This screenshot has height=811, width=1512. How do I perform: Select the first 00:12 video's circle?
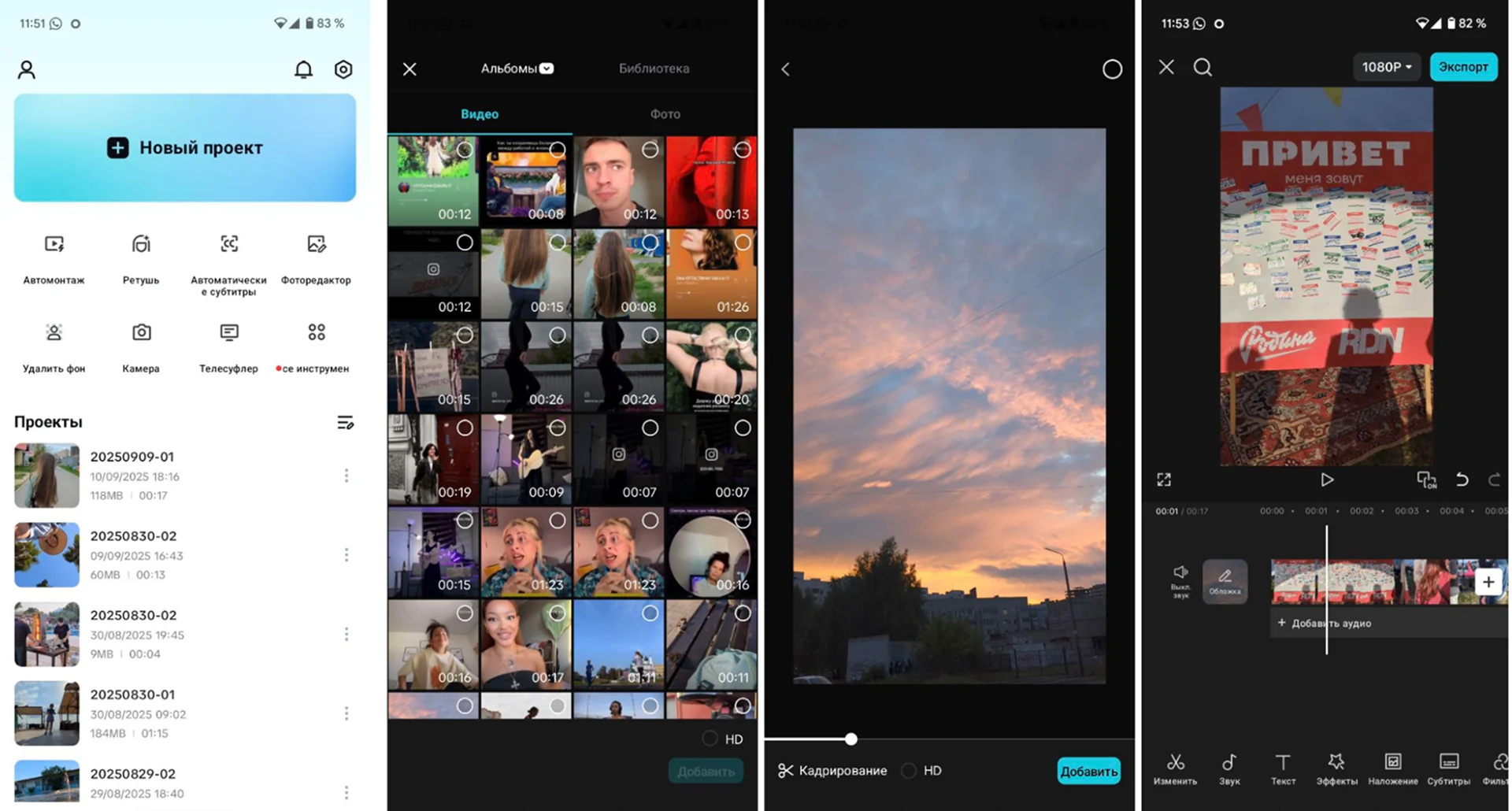click(x=465, y=150)
